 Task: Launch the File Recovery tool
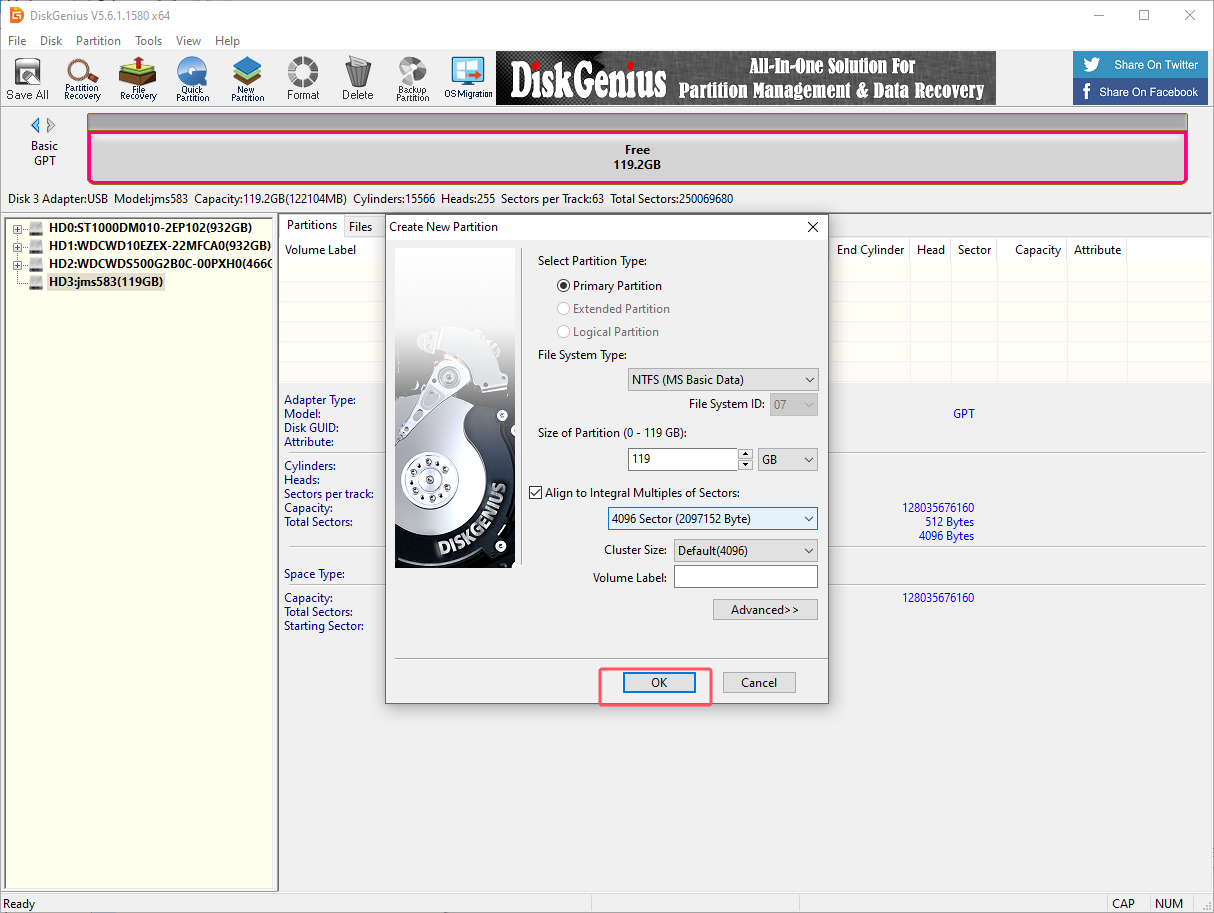coord(138,78)
